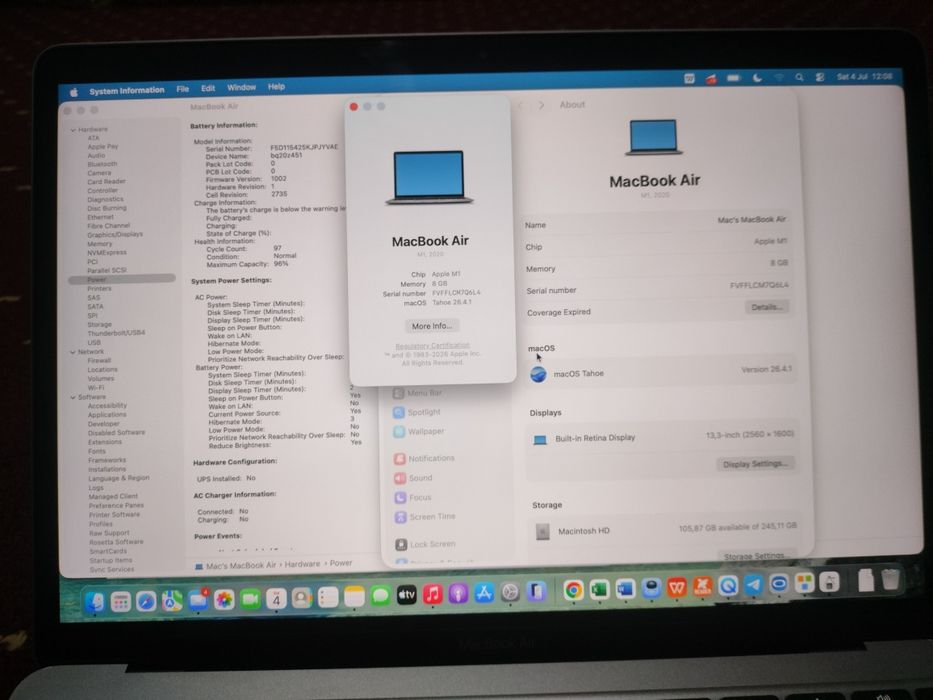The width and height of the screenshot is (933, 700).
Task: Launch FaceTime from the Dock
Action: click(x=251, y=599)
